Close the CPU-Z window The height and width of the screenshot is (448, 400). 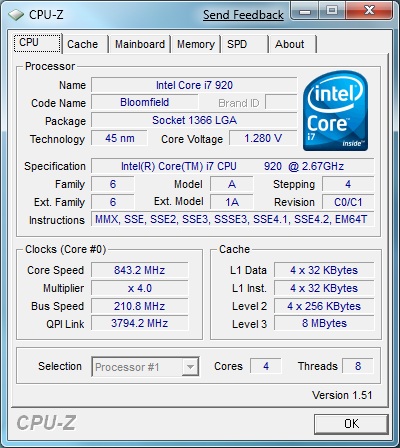[x=369, y=11]
